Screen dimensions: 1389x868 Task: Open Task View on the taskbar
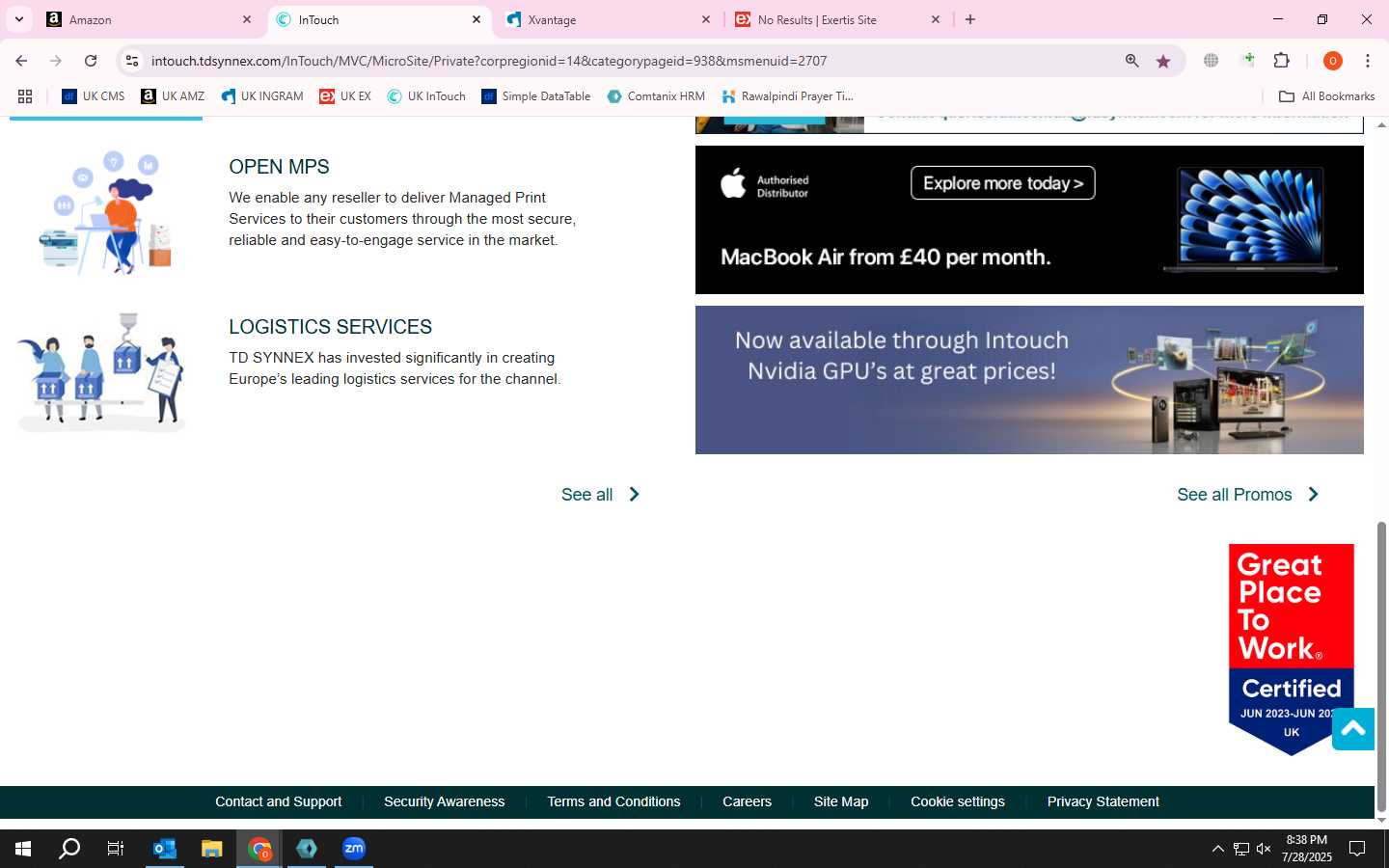click(116, 849)
